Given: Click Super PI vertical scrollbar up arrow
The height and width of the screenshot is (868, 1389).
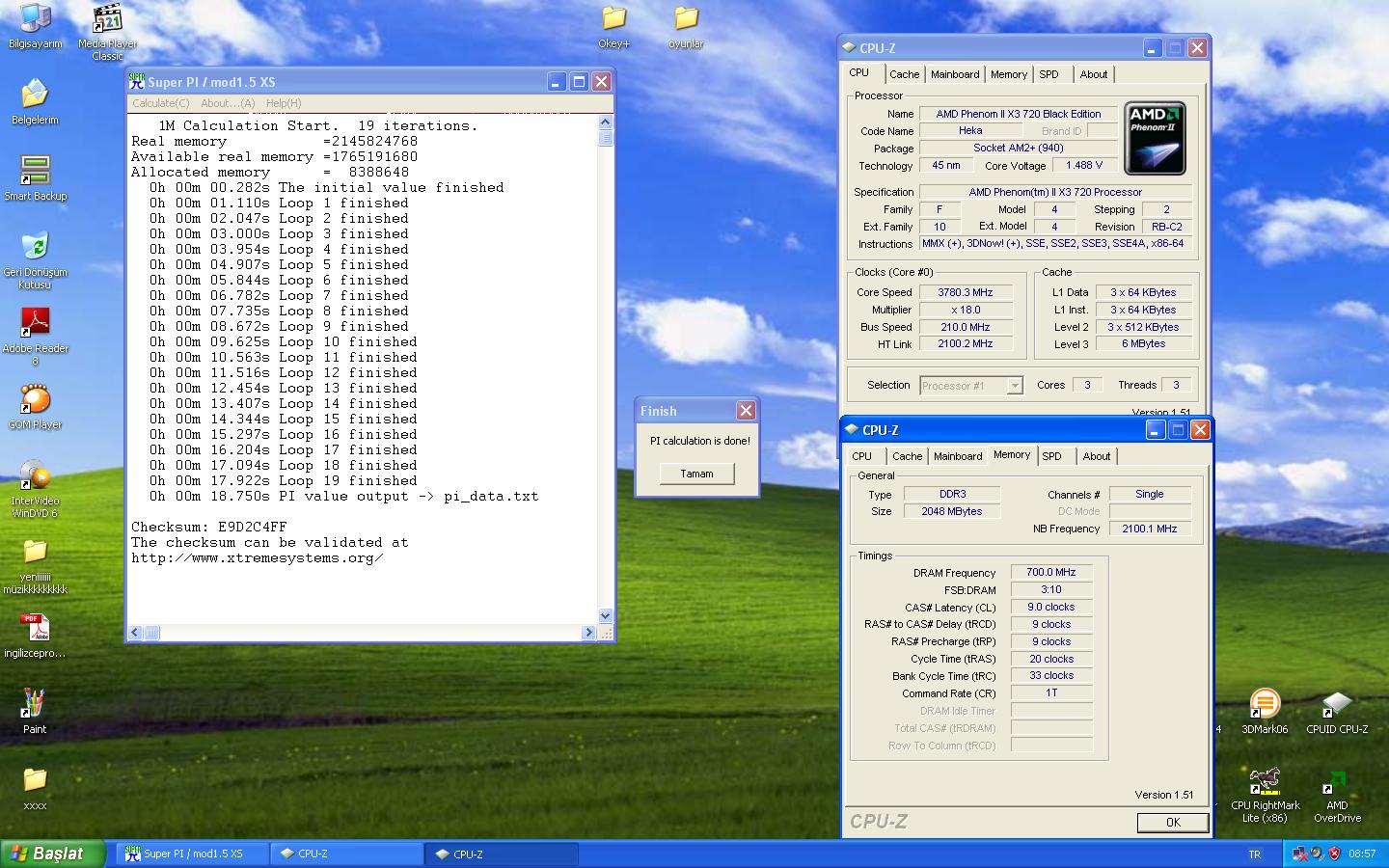Looking at the screenshot, I should click(x=606, y=122).
